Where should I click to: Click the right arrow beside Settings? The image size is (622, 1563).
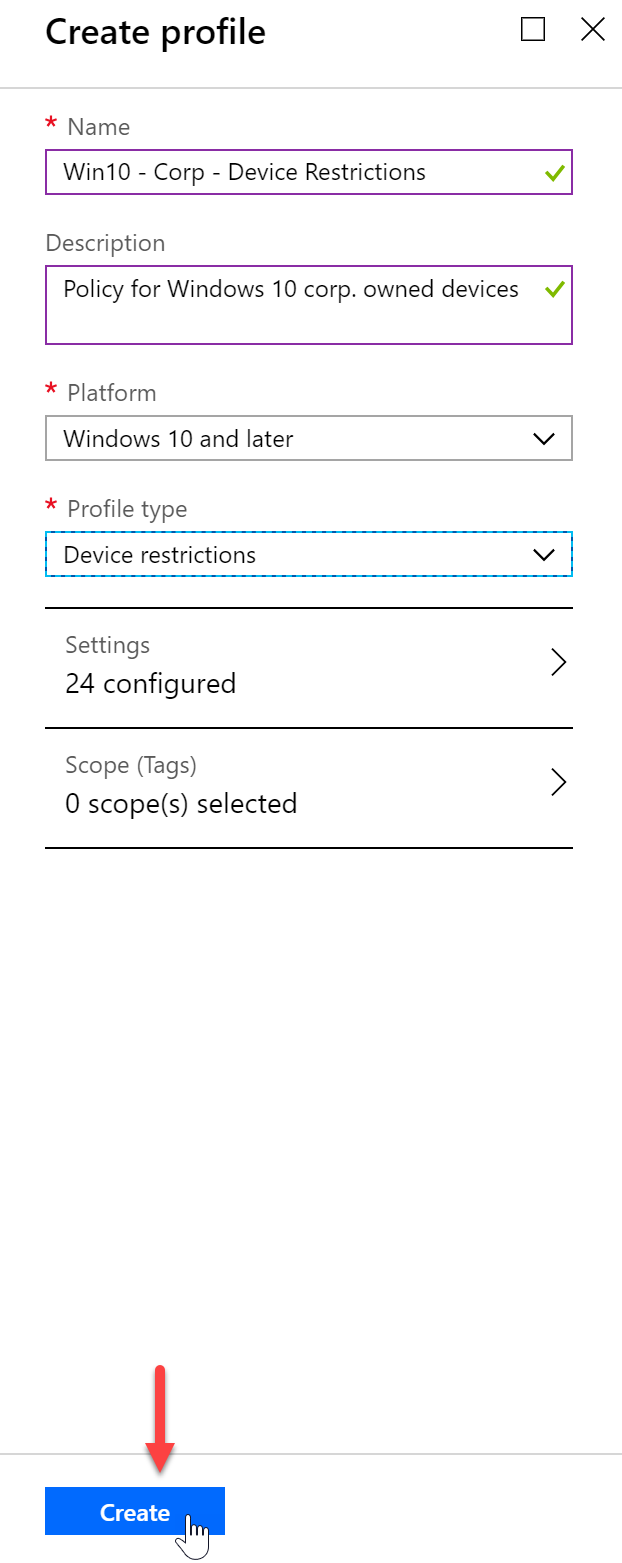point(559,662)
